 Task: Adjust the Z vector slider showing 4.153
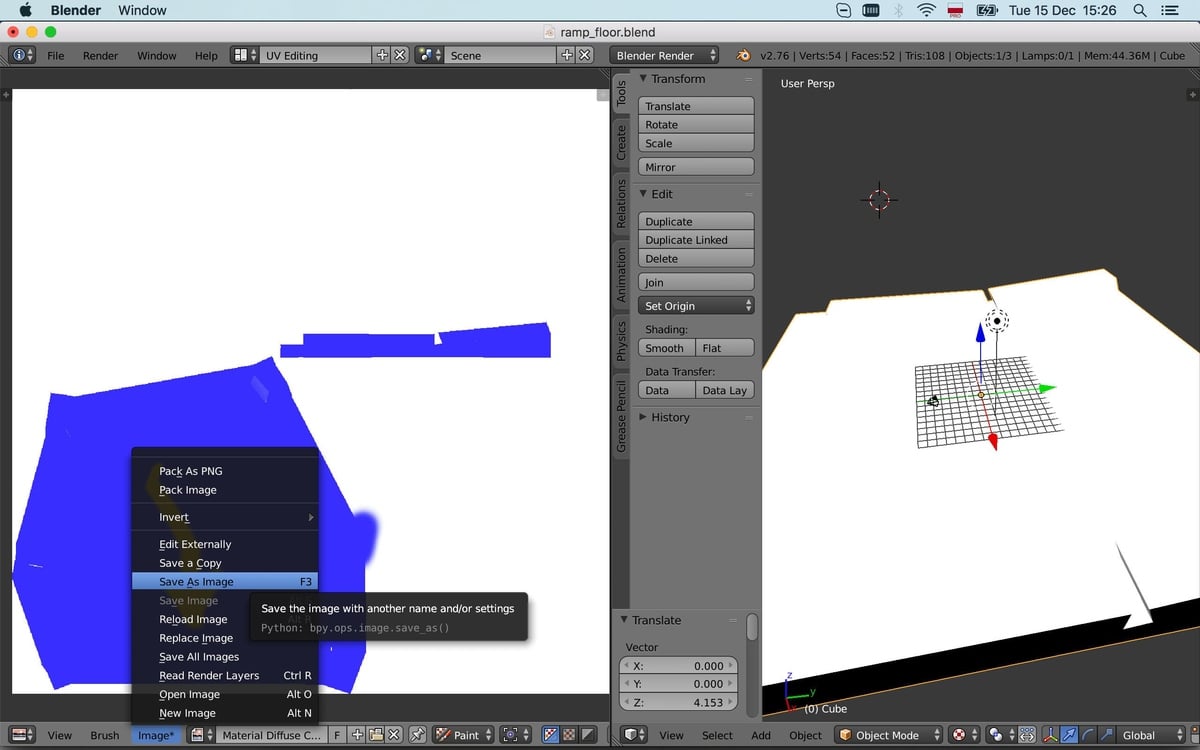(x=678, y=702)
